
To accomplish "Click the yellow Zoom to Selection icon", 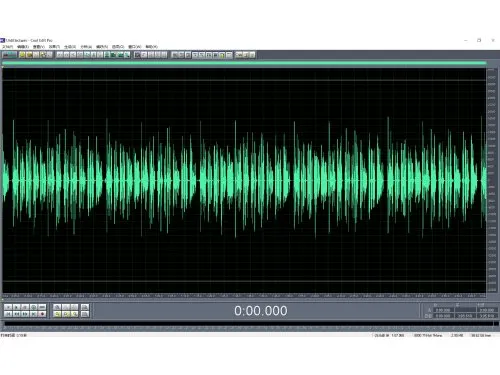I will click(x=57, y=314).
